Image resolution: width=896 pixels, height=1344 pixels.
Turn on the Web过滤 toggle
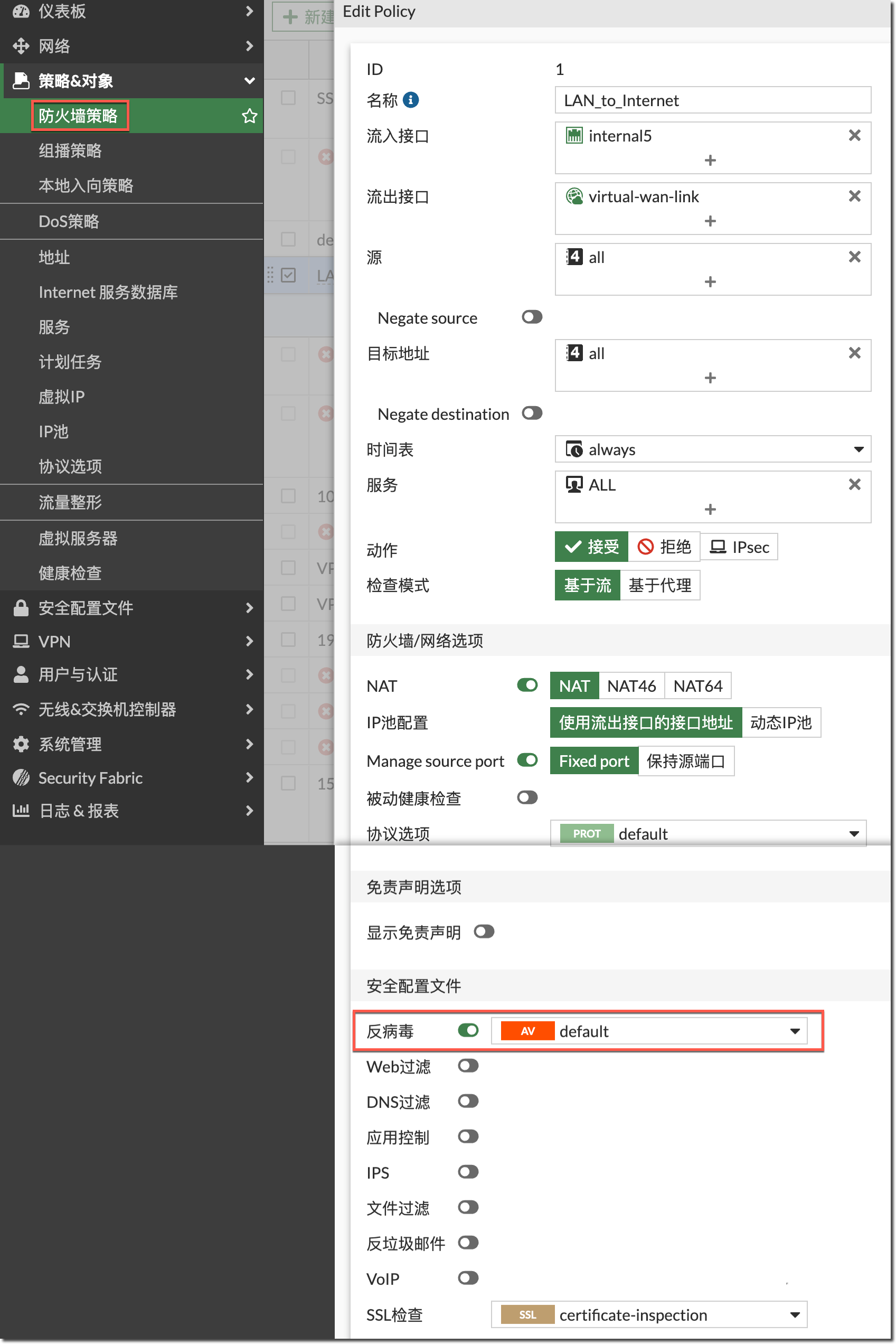[468, 1066]
